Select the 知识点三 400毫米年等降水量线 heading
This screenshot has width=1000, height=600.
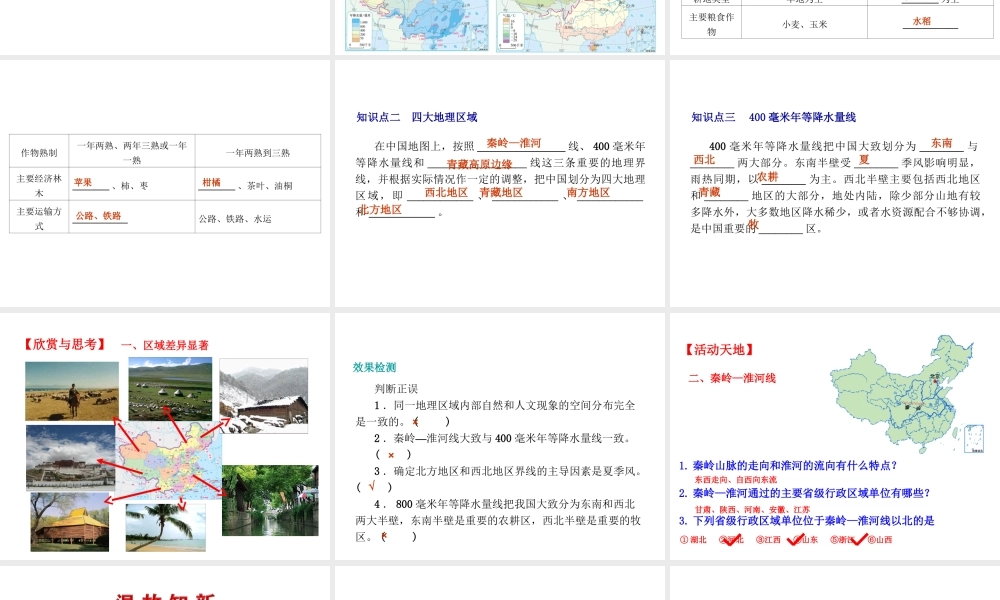pos(773,117)
